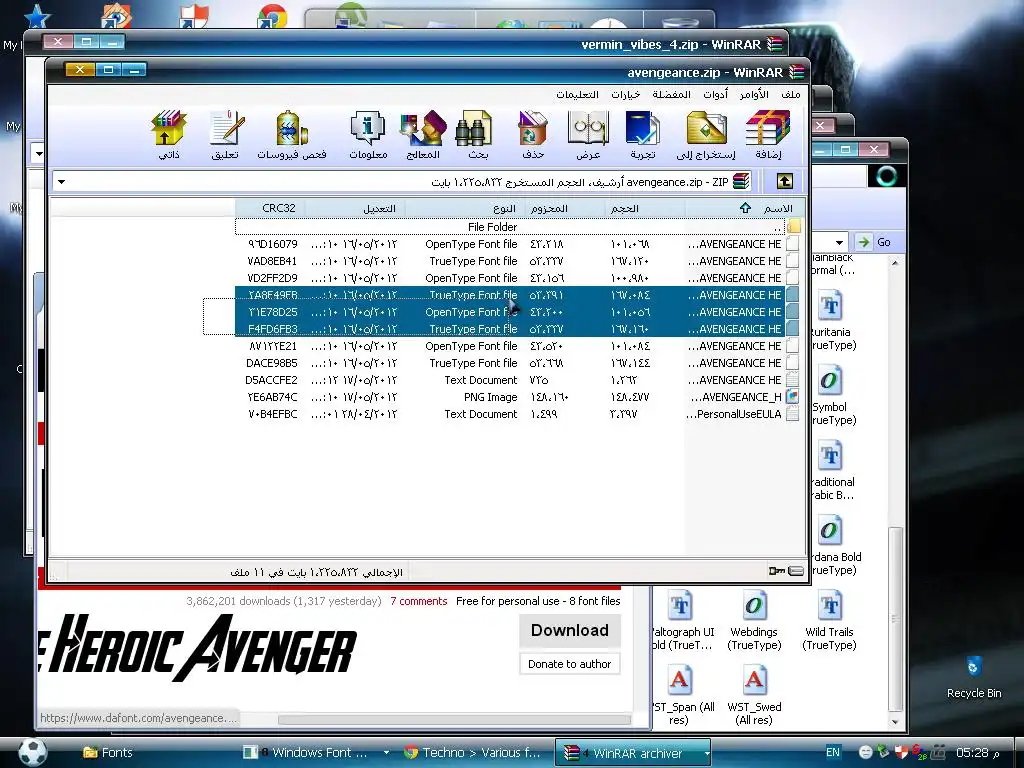This screenshot has width=1024, height=768.
Task: Sort by the CRC32 column header
Action: 270,208
